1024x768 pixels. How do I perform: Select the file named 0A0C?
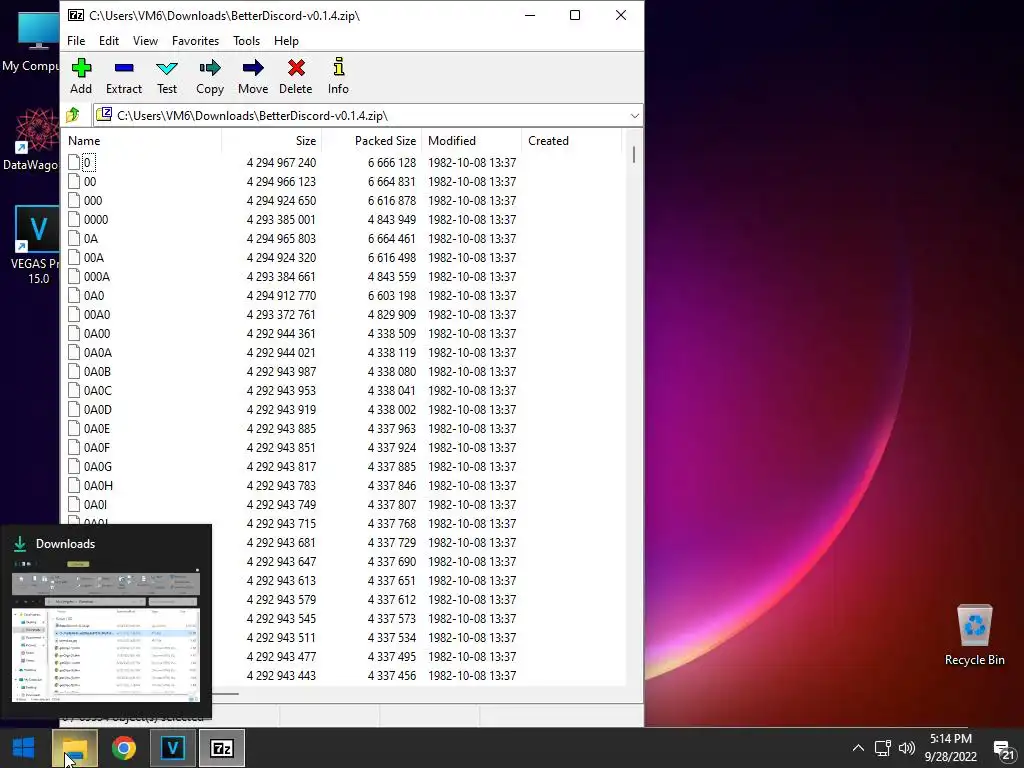click(97, 391)
